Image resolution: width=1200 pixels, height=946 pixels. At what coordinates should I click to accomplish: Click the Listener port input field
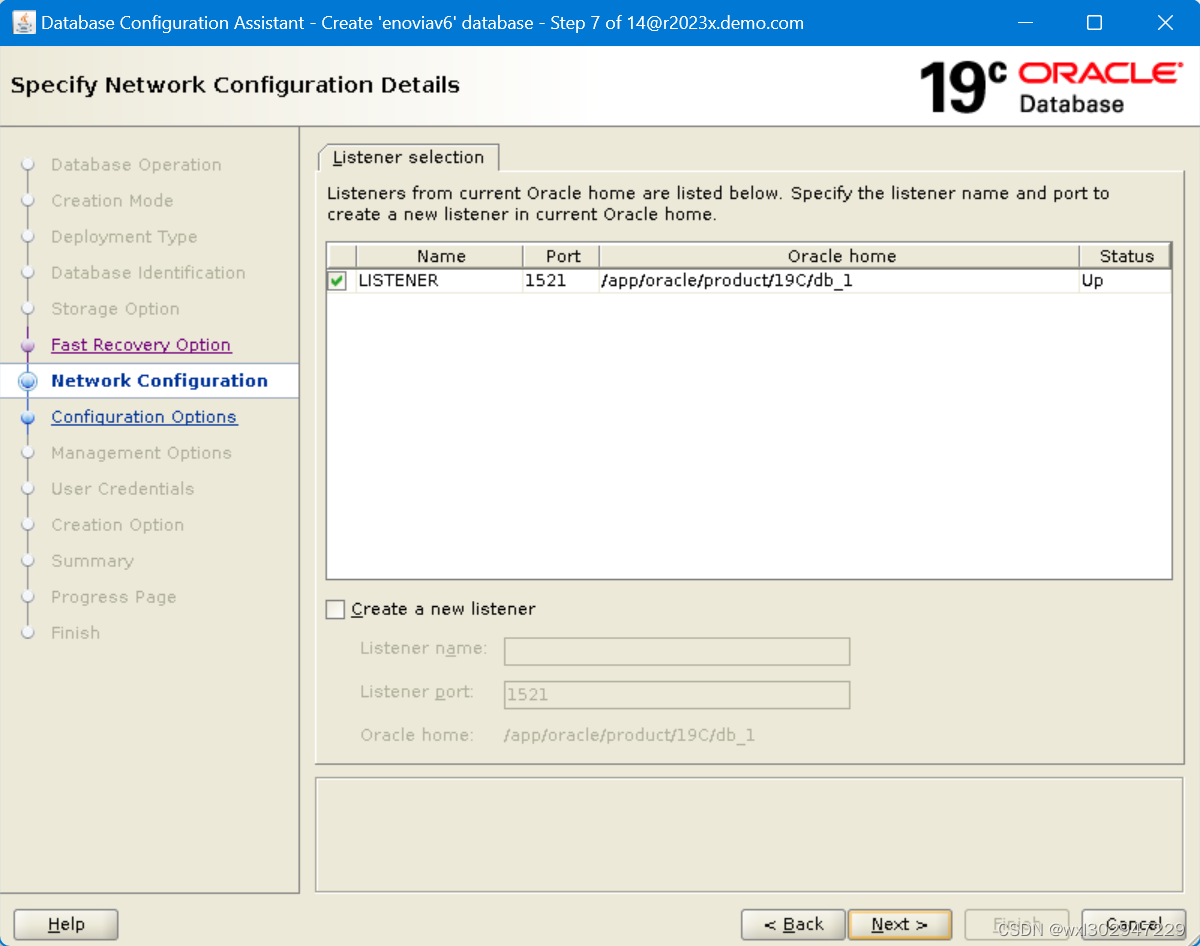click(677, 695)
